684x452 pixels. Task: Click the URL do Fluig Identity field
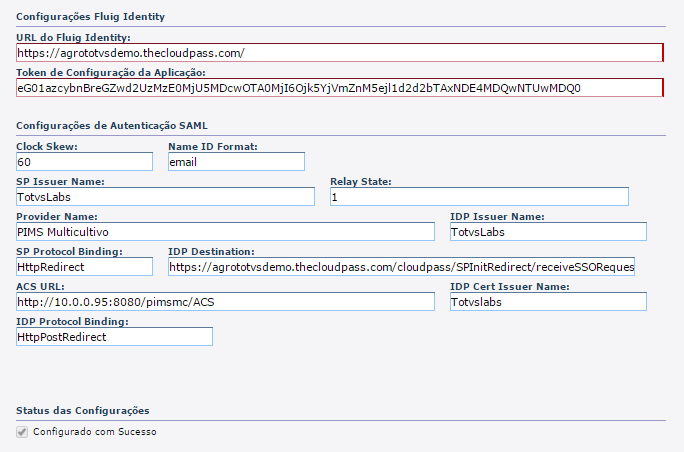[340, 53]
